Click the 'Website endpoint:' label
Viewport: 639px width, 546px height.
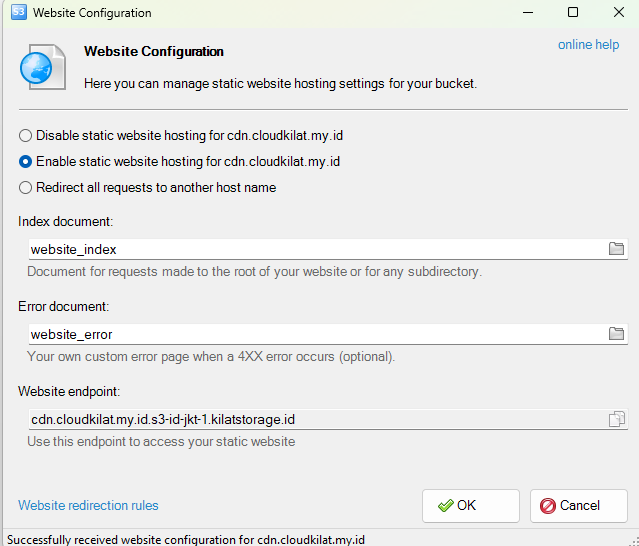69,392
